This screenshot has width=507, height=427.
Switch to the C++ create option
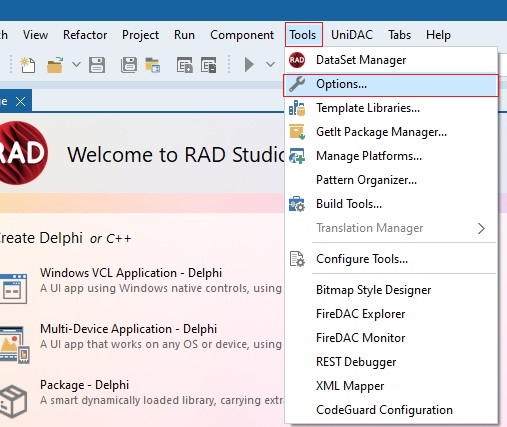coord(119,239)
